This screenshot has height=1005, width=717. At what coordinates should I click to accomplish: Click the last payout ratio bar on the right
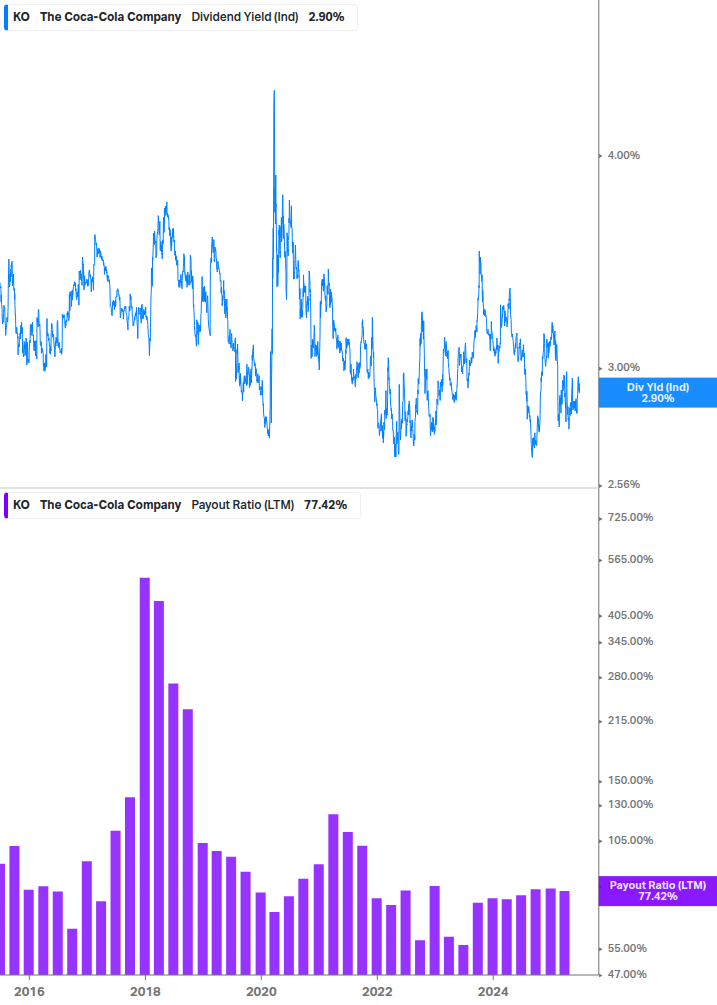[565, 933]
